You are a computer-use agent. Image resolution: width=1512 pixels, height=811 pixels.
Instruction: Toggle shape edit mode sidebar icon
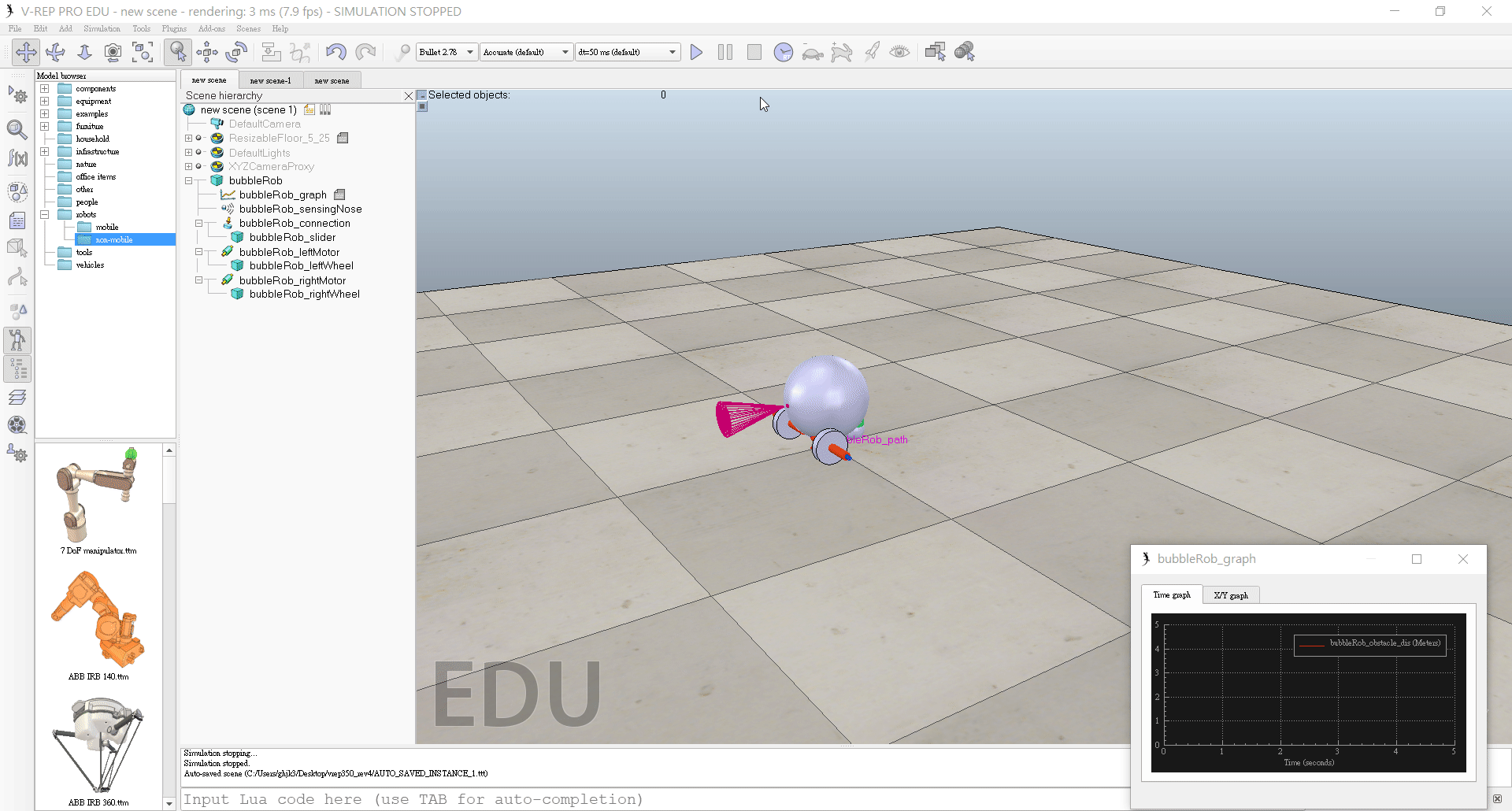pyautogui.click(x=17, y=248)
